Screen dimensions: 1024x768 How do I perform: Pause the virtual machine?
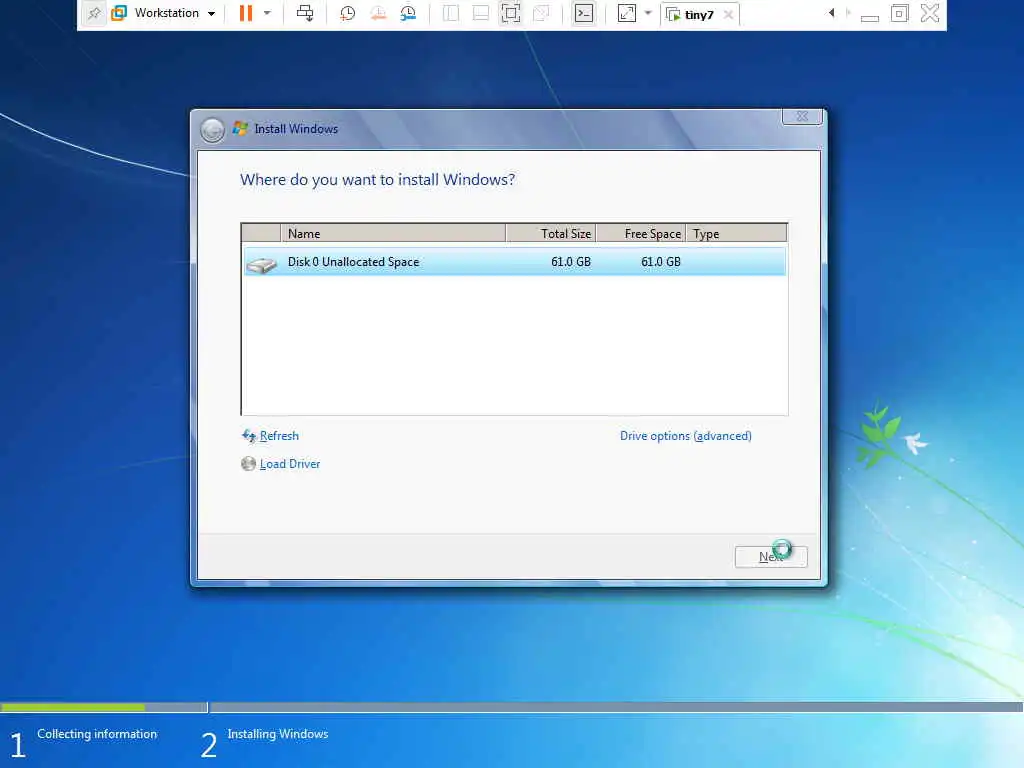tap(246, 13)
